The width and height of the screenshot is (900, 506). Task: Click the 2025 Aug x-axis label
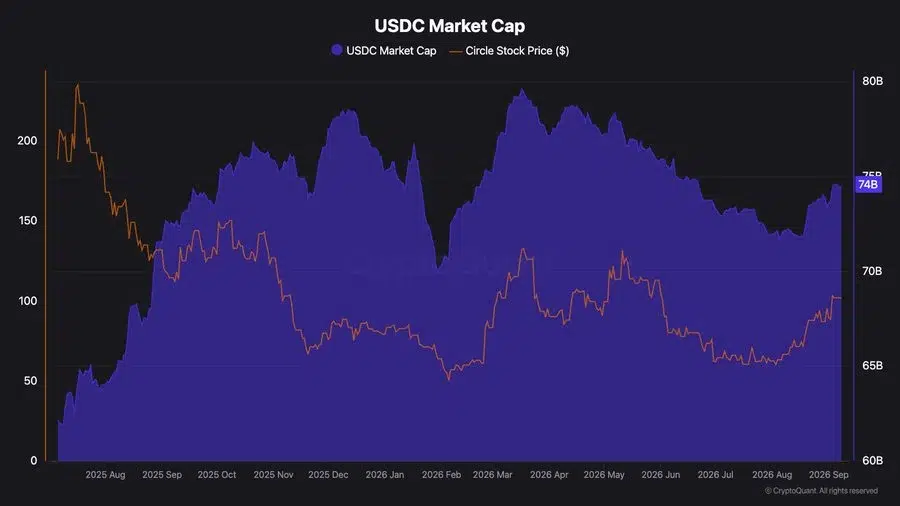[105, 474]
